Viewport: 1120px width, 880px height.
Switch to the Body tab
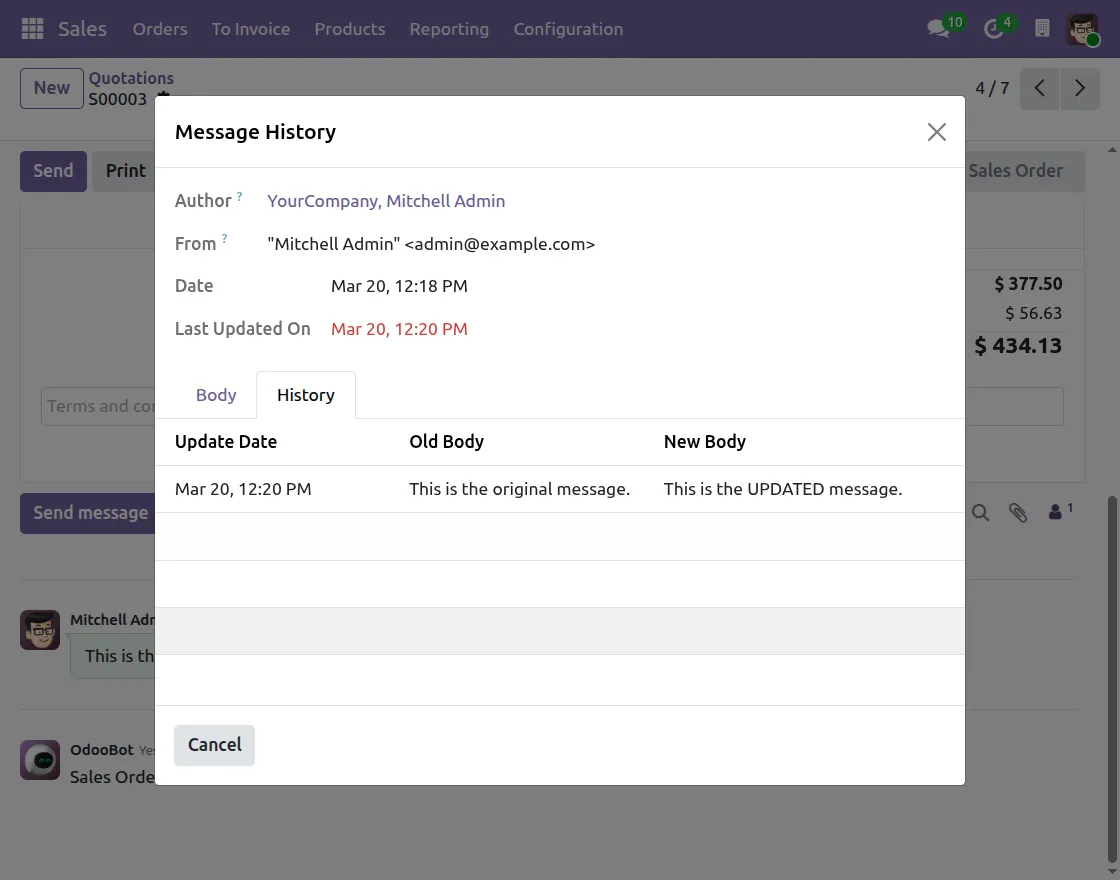point(216,395)
